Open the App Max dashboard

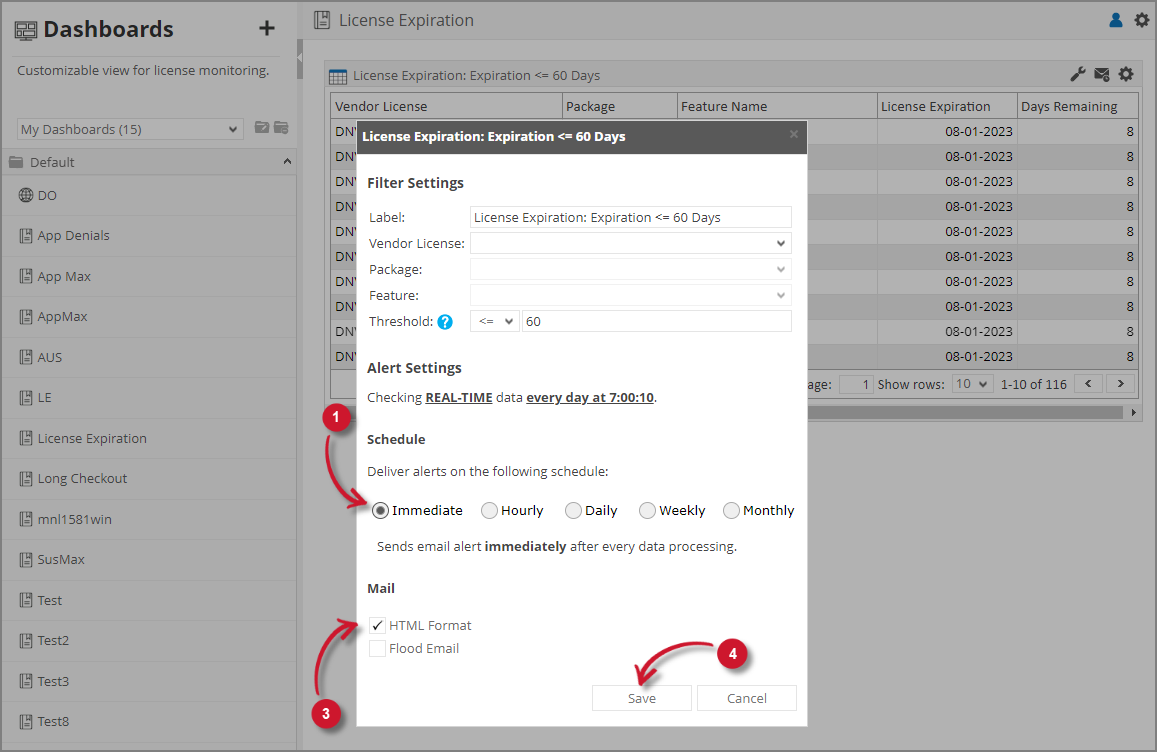[149, 277]
